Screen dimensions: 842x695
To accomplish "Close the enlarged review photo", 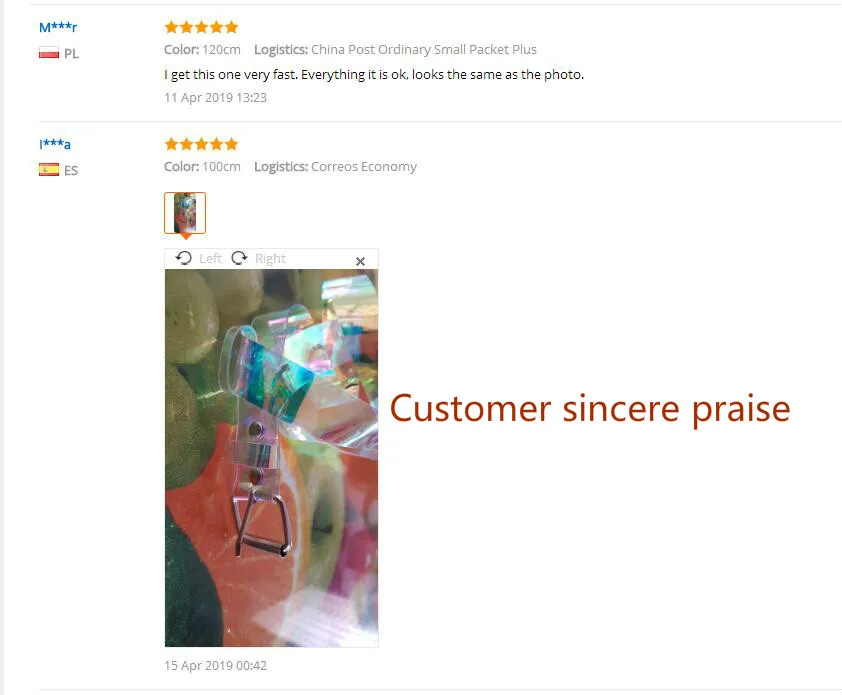I will click(x=360, y=261).
